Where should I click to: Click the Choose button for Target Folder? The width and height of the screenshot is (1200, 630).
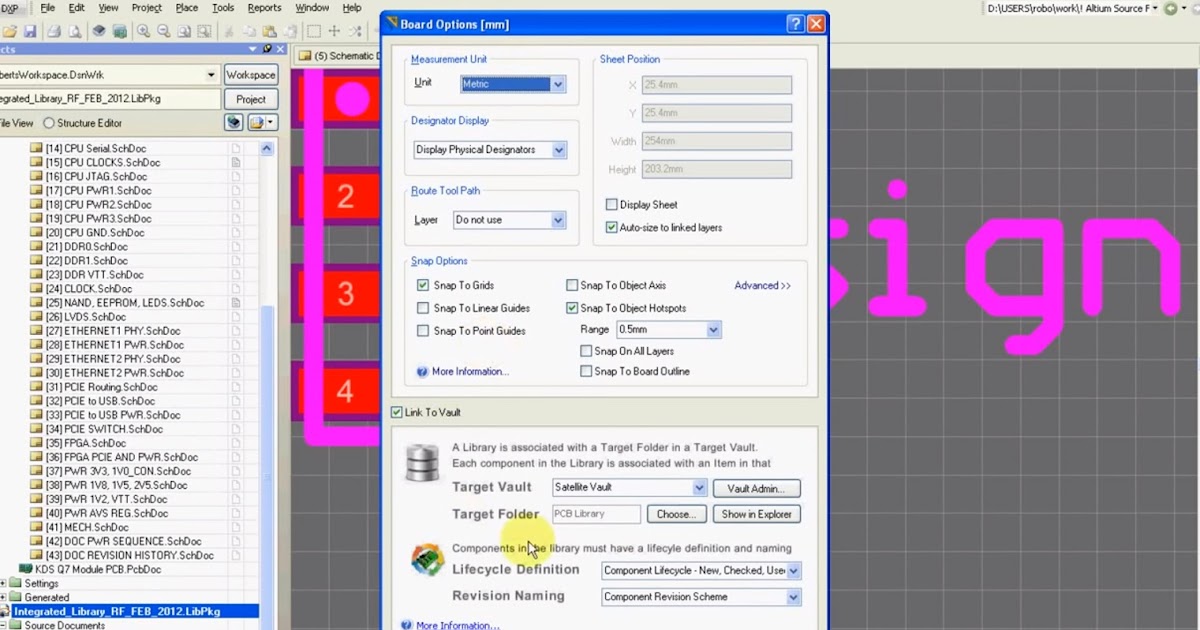click(x=676, y=514)
